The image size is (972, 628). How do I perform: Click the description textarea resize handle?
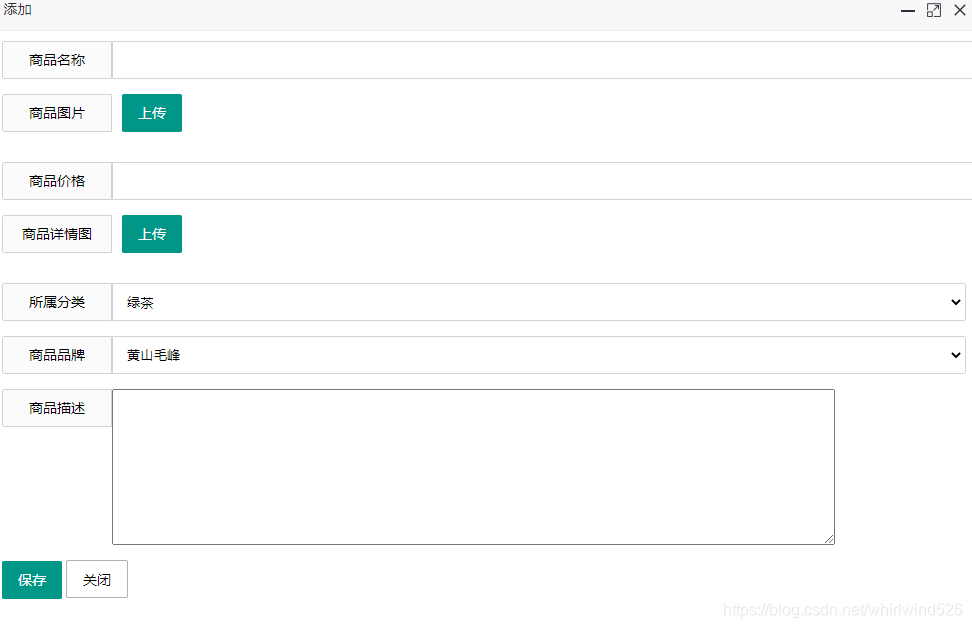tap(829, 539)
